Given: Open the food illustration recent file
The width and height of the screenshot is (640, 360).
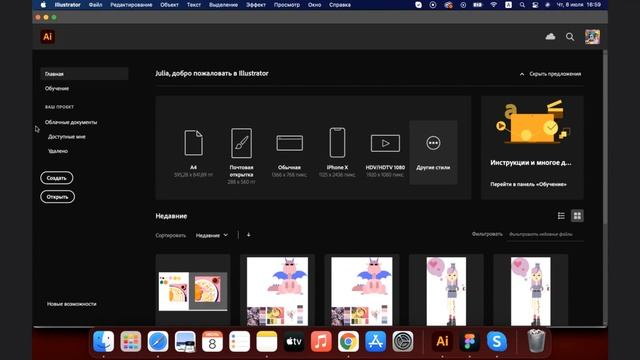Looking at the screenshot, I should [193, 290].
